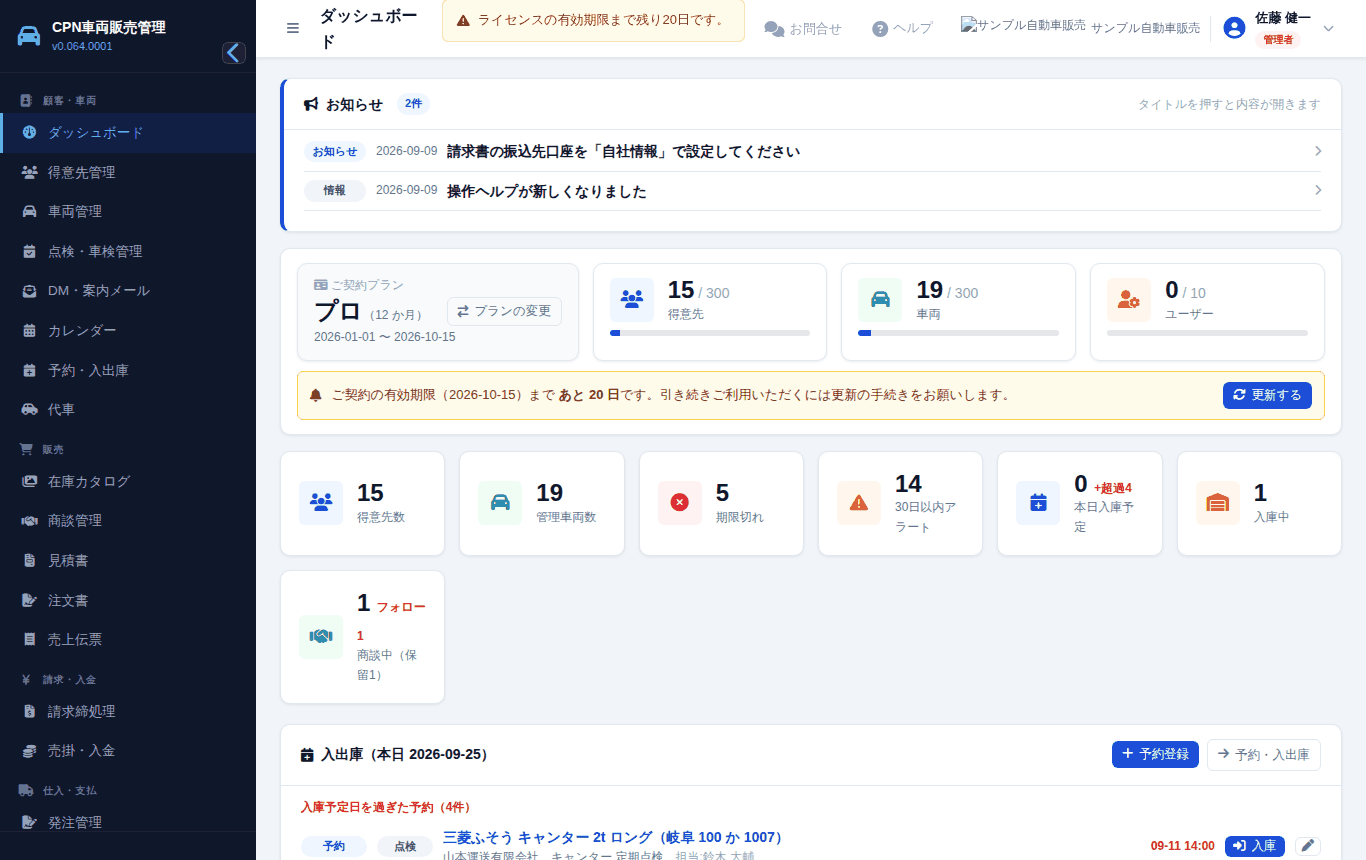
Task: Click the ユーザー usage progress bar
Action: [1207, 333]
